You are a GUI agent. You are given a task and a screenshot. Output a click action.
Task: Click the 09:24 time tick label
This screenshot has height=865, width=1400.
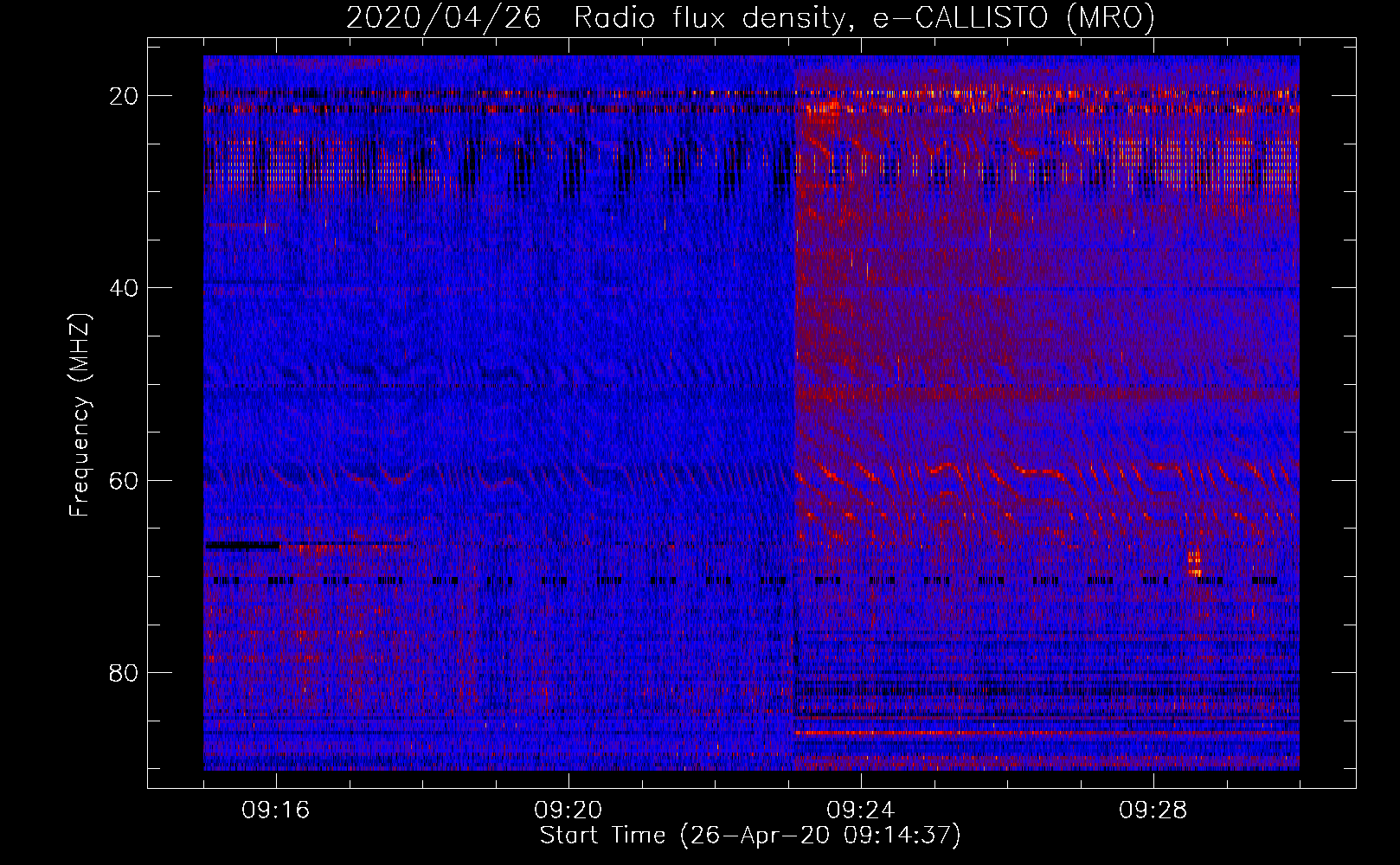click(x=861, y=811)
